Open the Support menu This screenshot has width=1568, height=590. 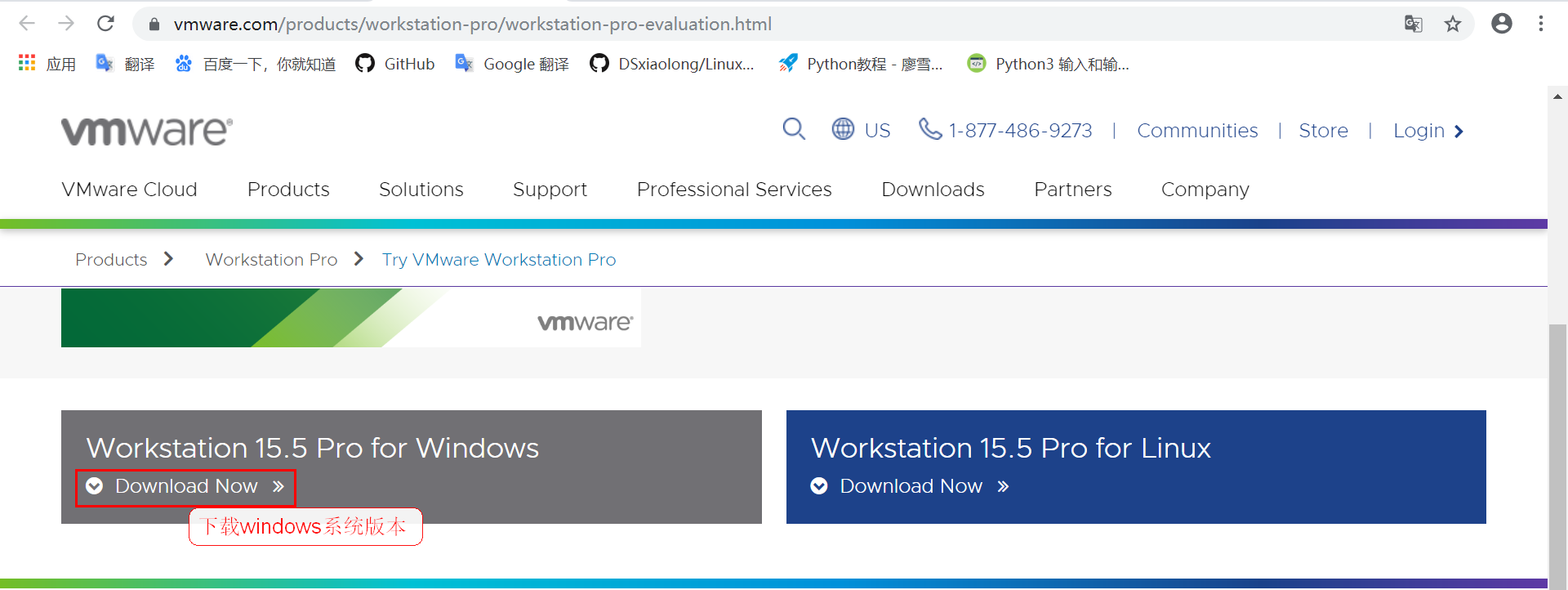pyautogui.click(x=550, y=190)
